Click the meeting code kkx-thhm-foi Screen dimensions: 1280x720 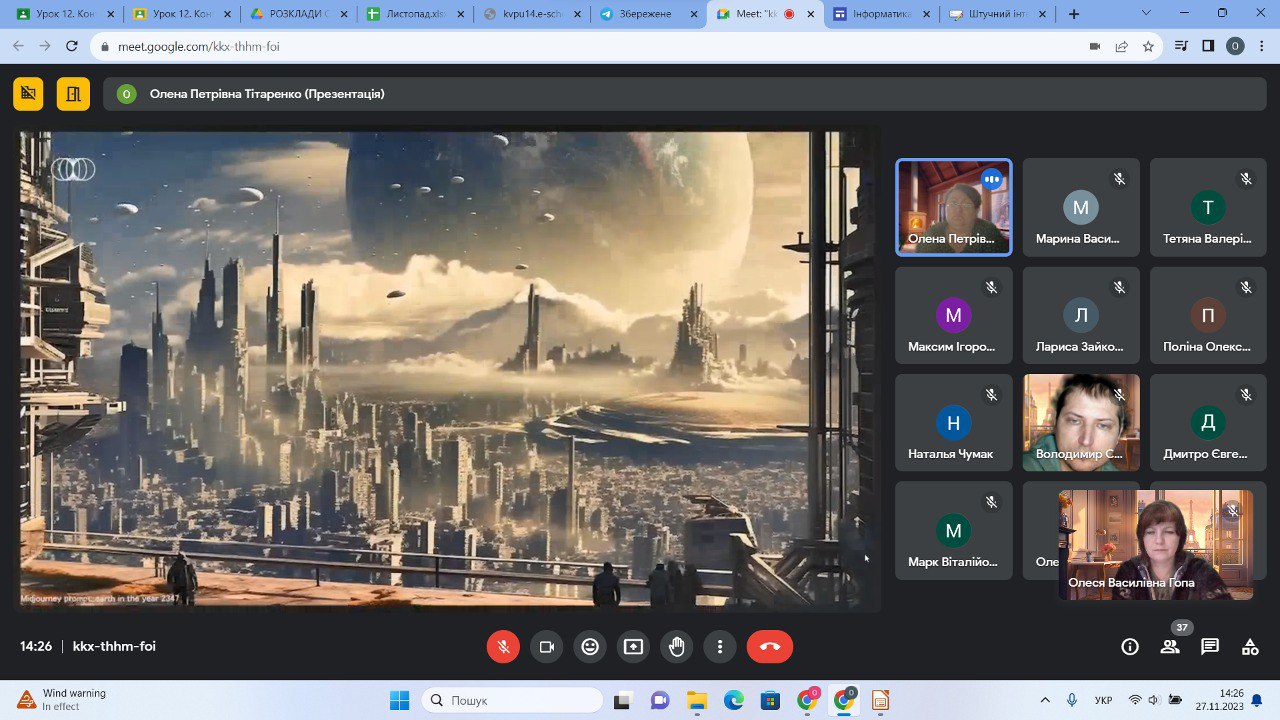pos(114,647)
